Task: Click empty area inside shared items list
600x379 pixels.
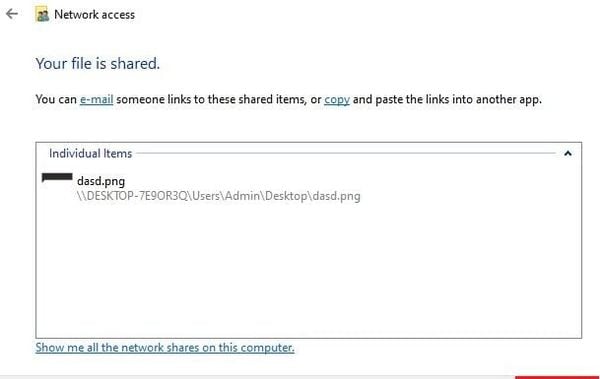Action: pyautogui.click(x=308, y=268)
